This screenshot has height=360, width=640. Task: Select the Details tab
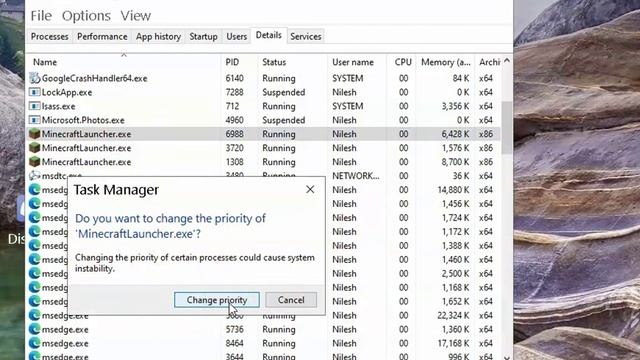(269, 35)
